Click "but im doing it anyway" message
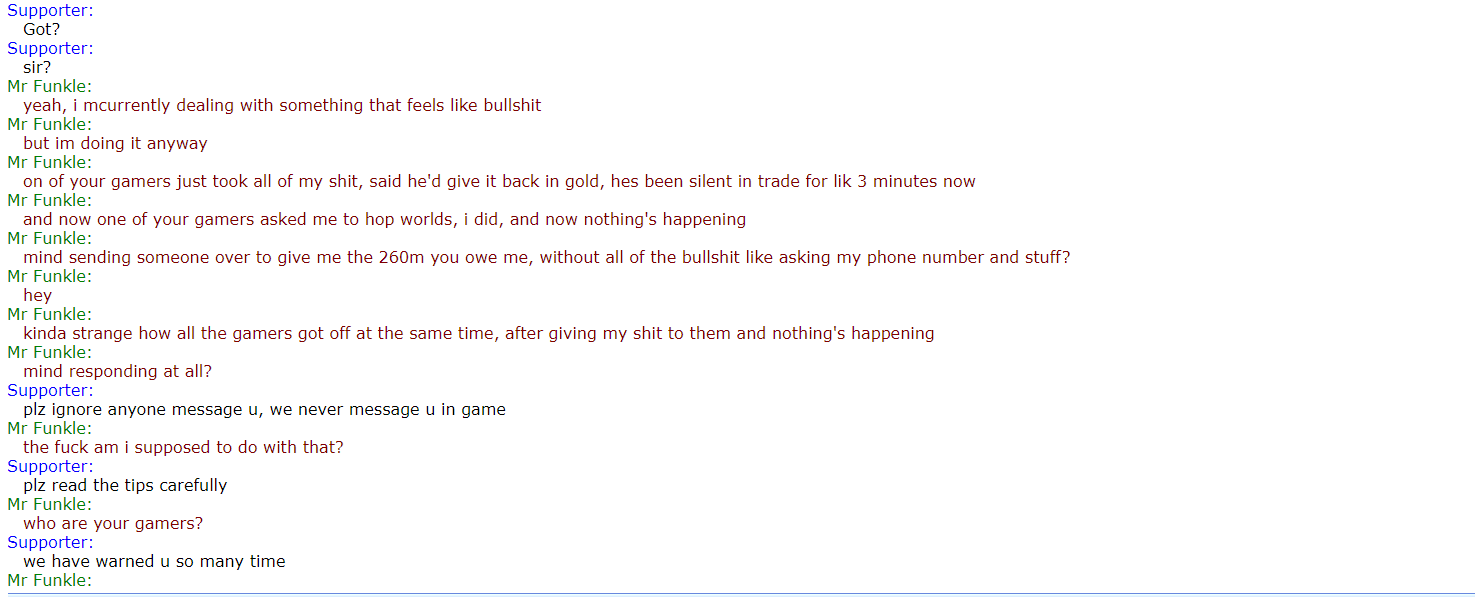This screenshot has width=1475, height=597. coord(115,143)
